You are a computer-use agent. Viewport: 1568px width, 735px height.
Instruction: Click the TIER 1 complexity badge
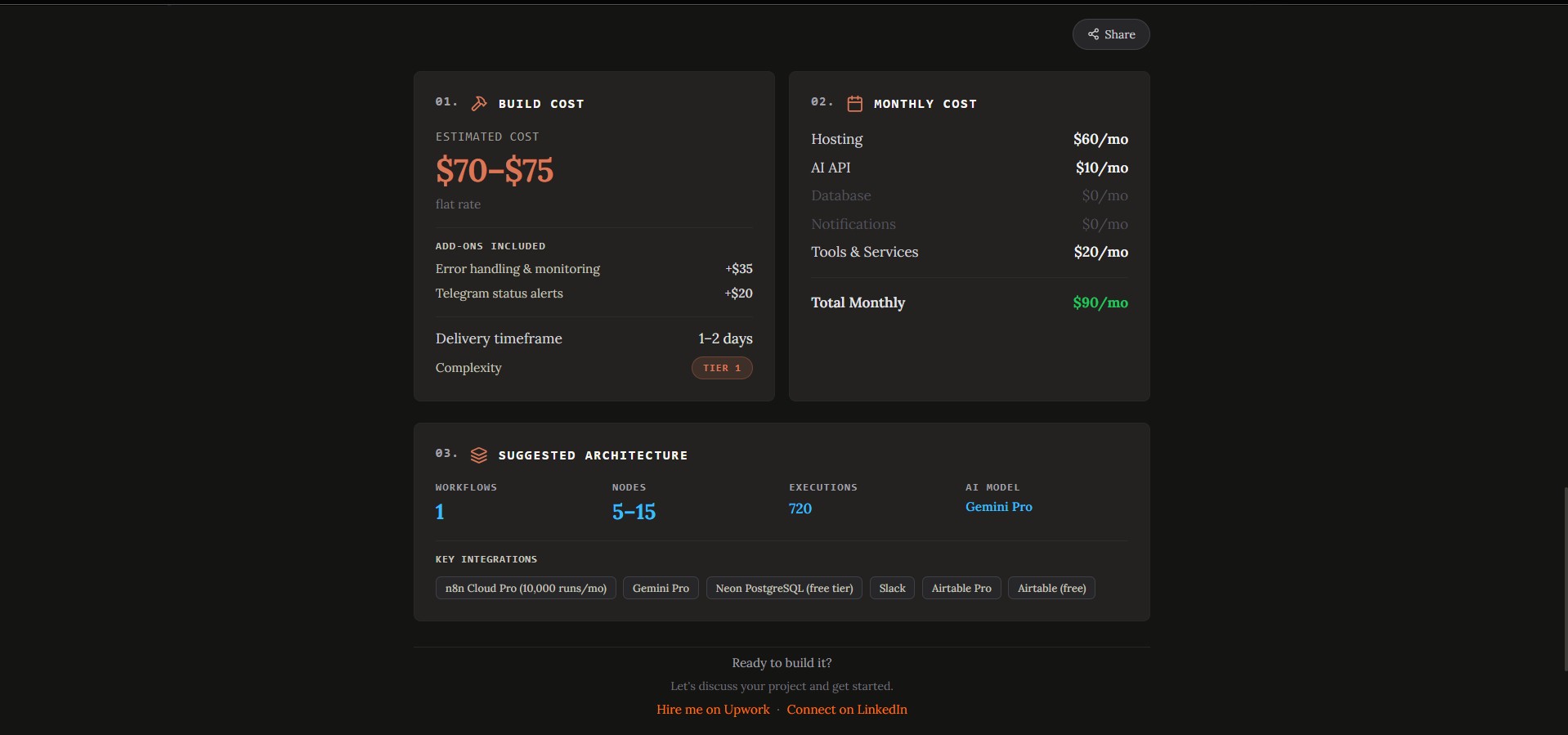(722, 368)
